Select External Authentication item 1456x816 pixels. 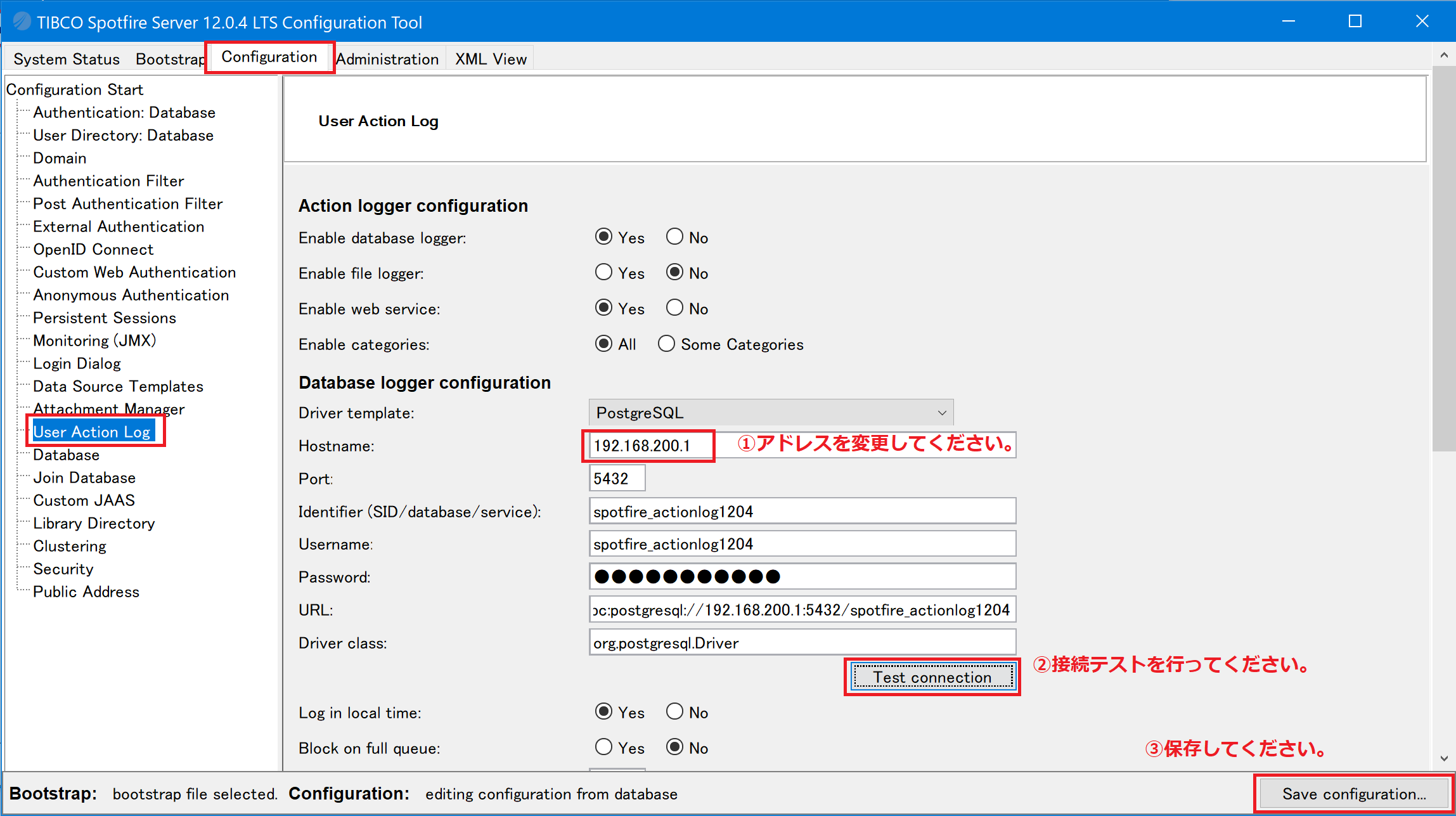119,226
